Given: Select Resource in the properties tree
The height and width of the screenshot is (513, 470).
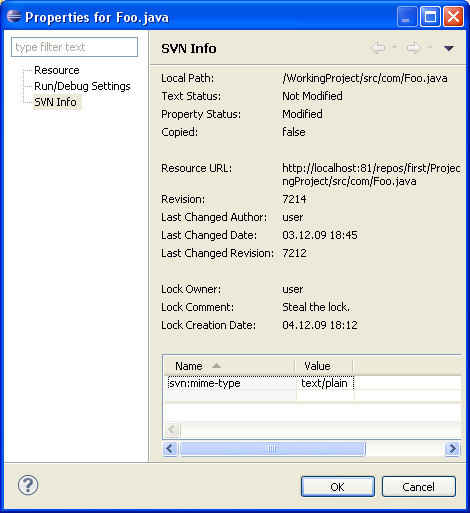Looking at the screenshot, I should pos(57,70).
